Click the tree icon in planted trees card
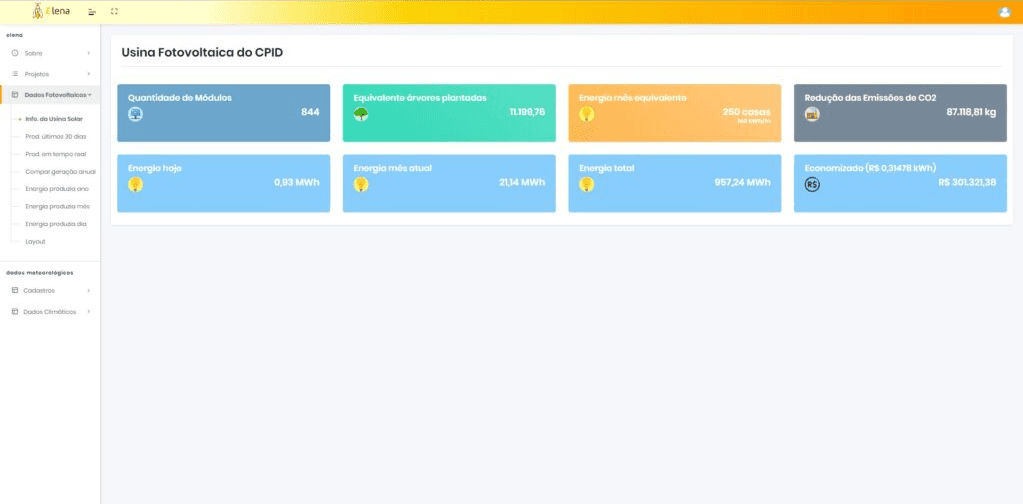This screenshot has height=504, width=1023. [x=361, y=114]
